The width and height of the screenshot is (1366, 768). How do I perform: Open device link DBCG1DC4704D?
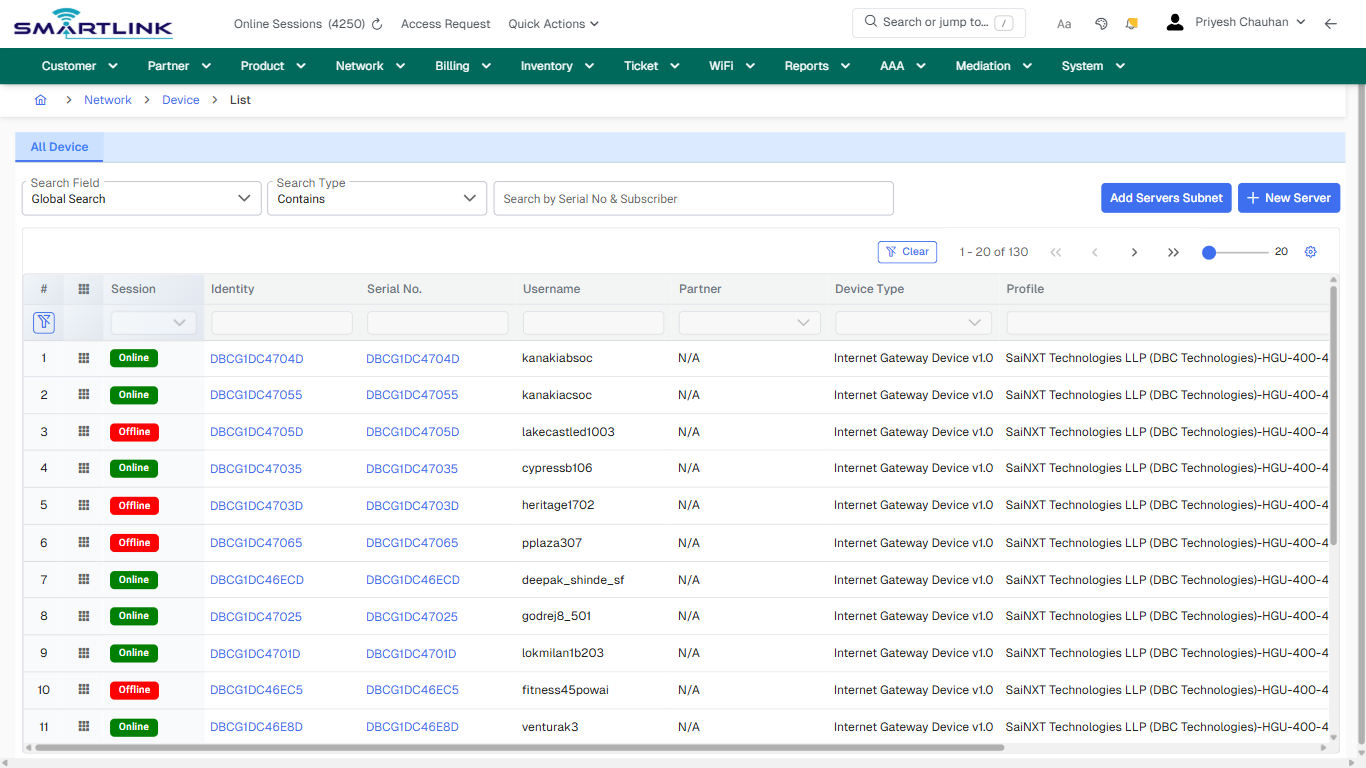(x=256, y=357)
